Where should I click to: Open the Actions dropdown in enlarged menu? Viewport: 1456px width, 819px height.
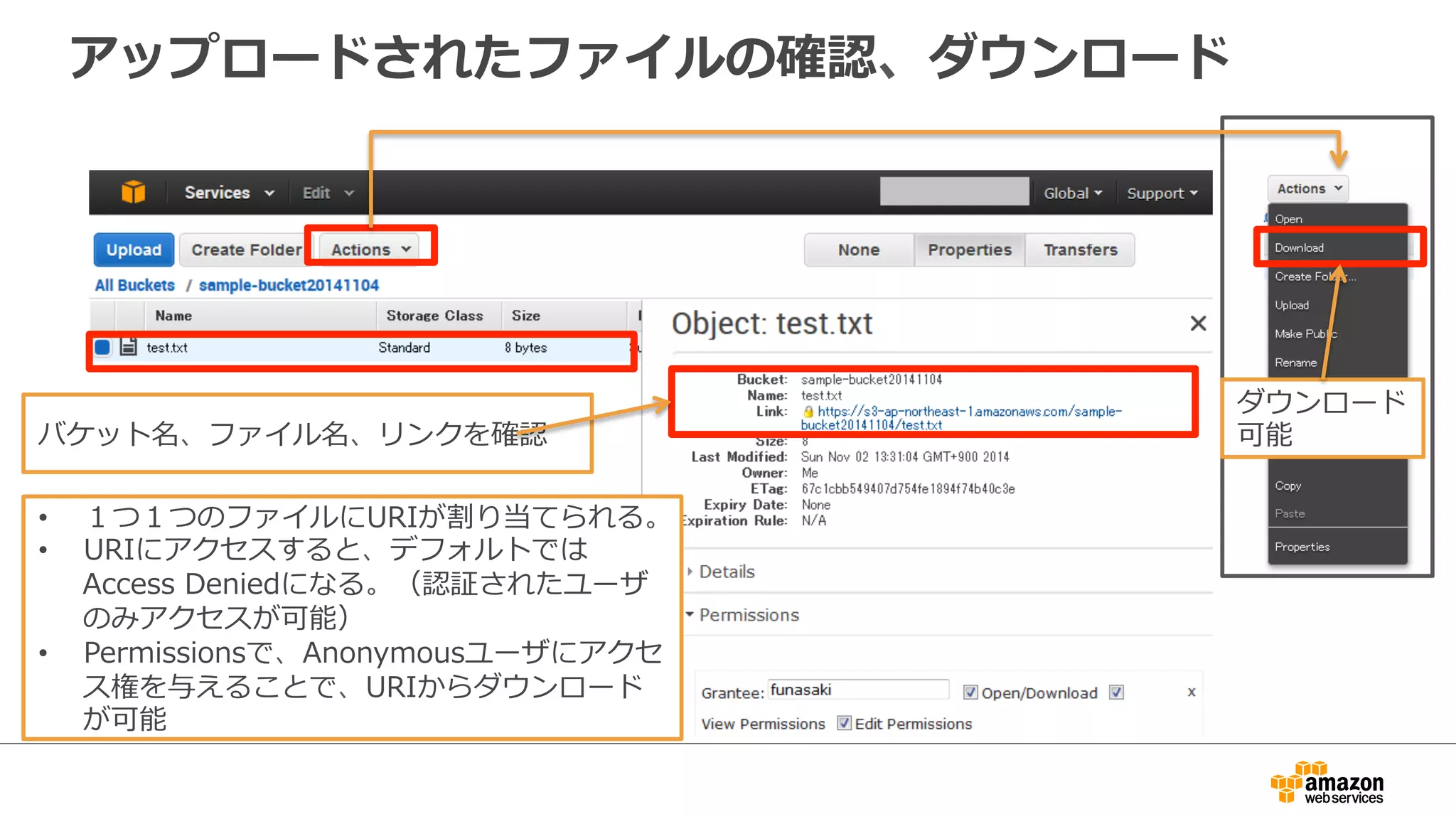(1308, 188)
